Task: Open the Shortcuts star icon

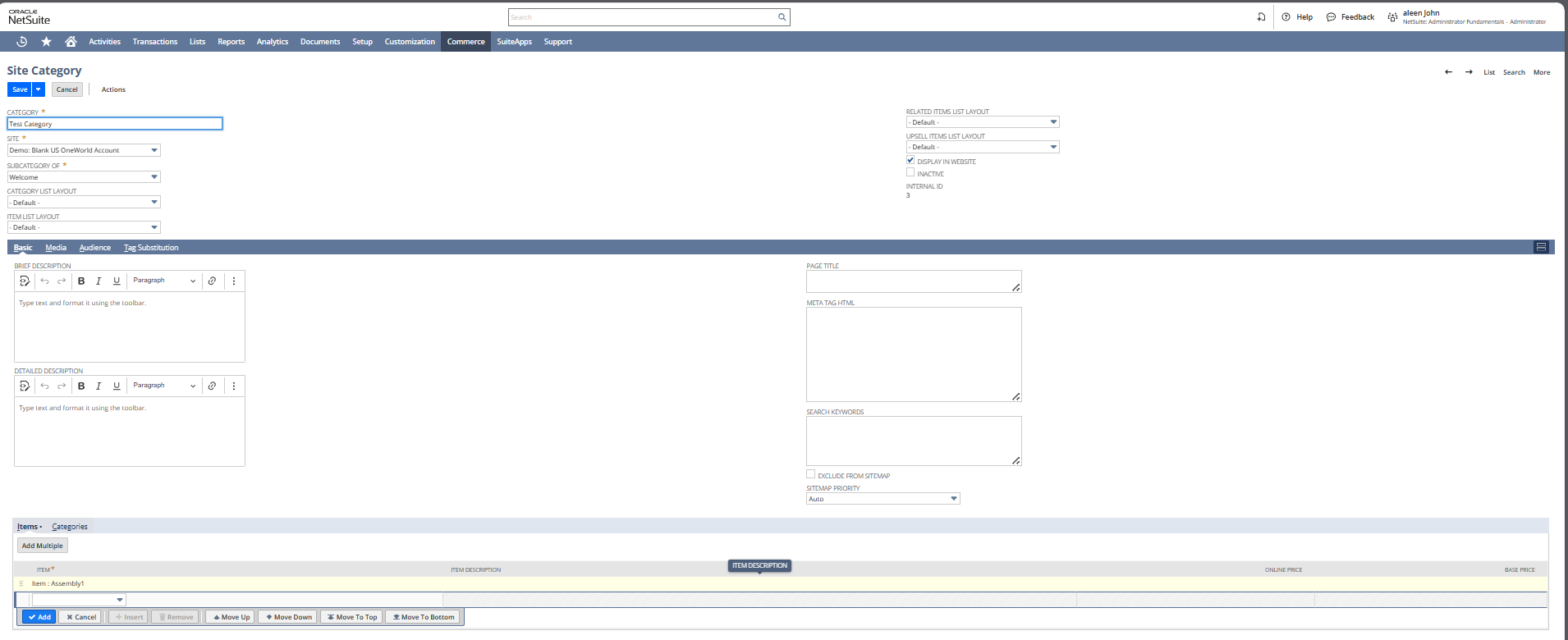Action: (x=46, y=42)
